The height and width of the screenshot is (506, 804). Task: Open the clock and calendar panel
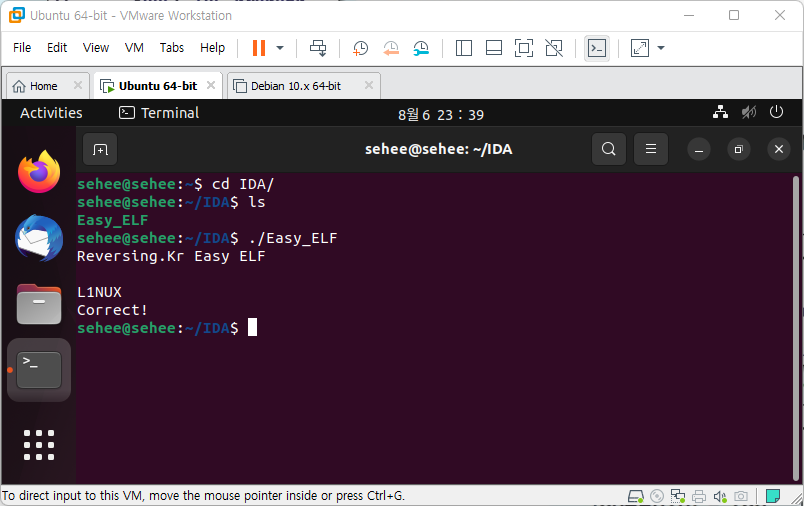click(x=441, y=114)
